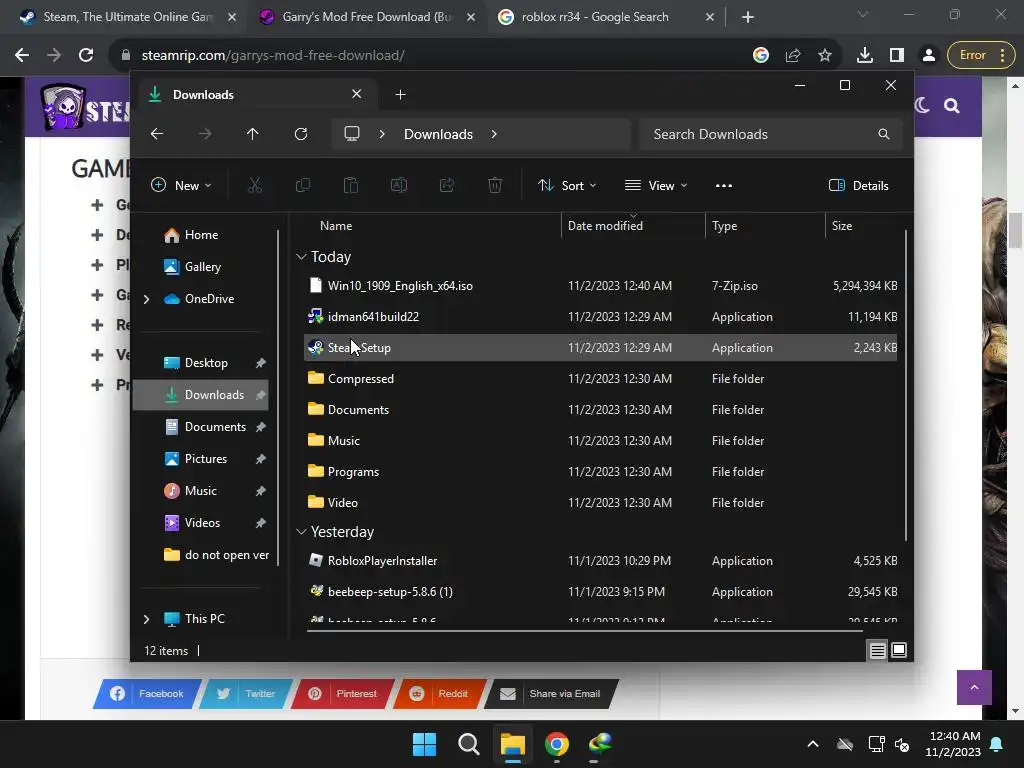Reload the Chrome page

point(86,56)
